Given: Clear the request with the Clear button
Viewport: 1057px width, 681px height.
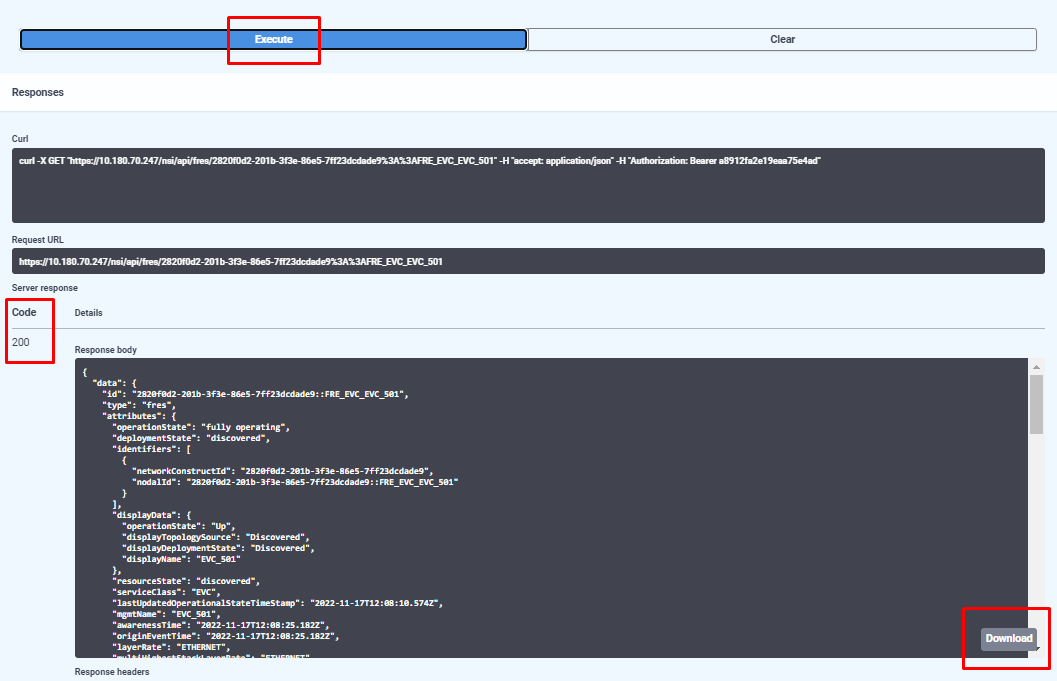Looking at the screenshot, I should tap(782, 39).
